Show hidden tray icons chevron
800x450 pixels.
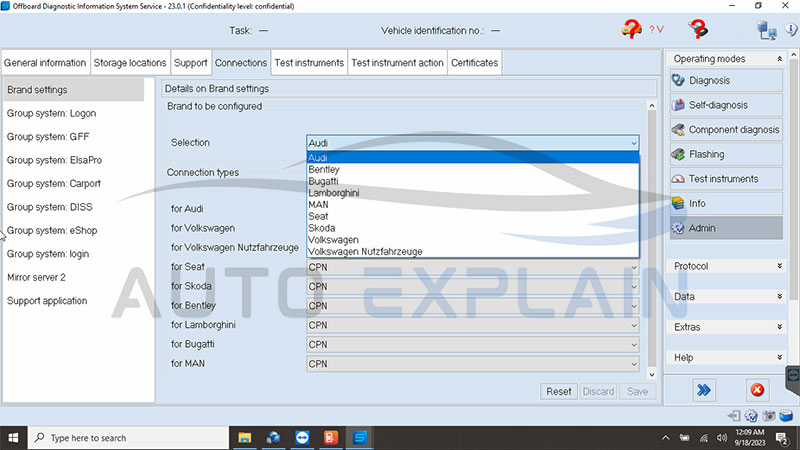click(x=665, y=438)
